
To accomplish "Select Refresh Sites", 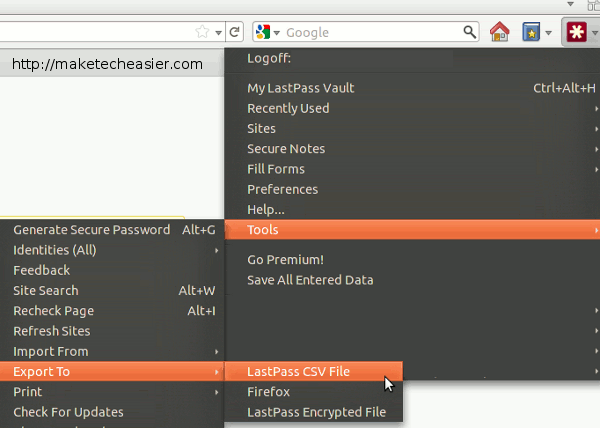I will [x=112, y=331].
